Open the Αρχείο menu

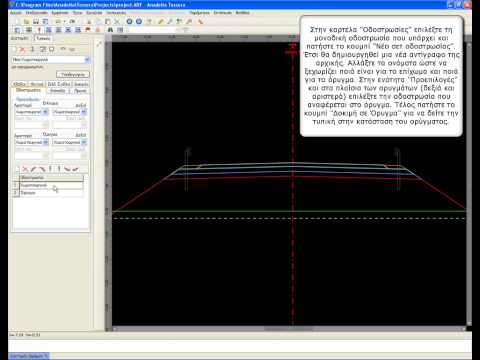16,13
